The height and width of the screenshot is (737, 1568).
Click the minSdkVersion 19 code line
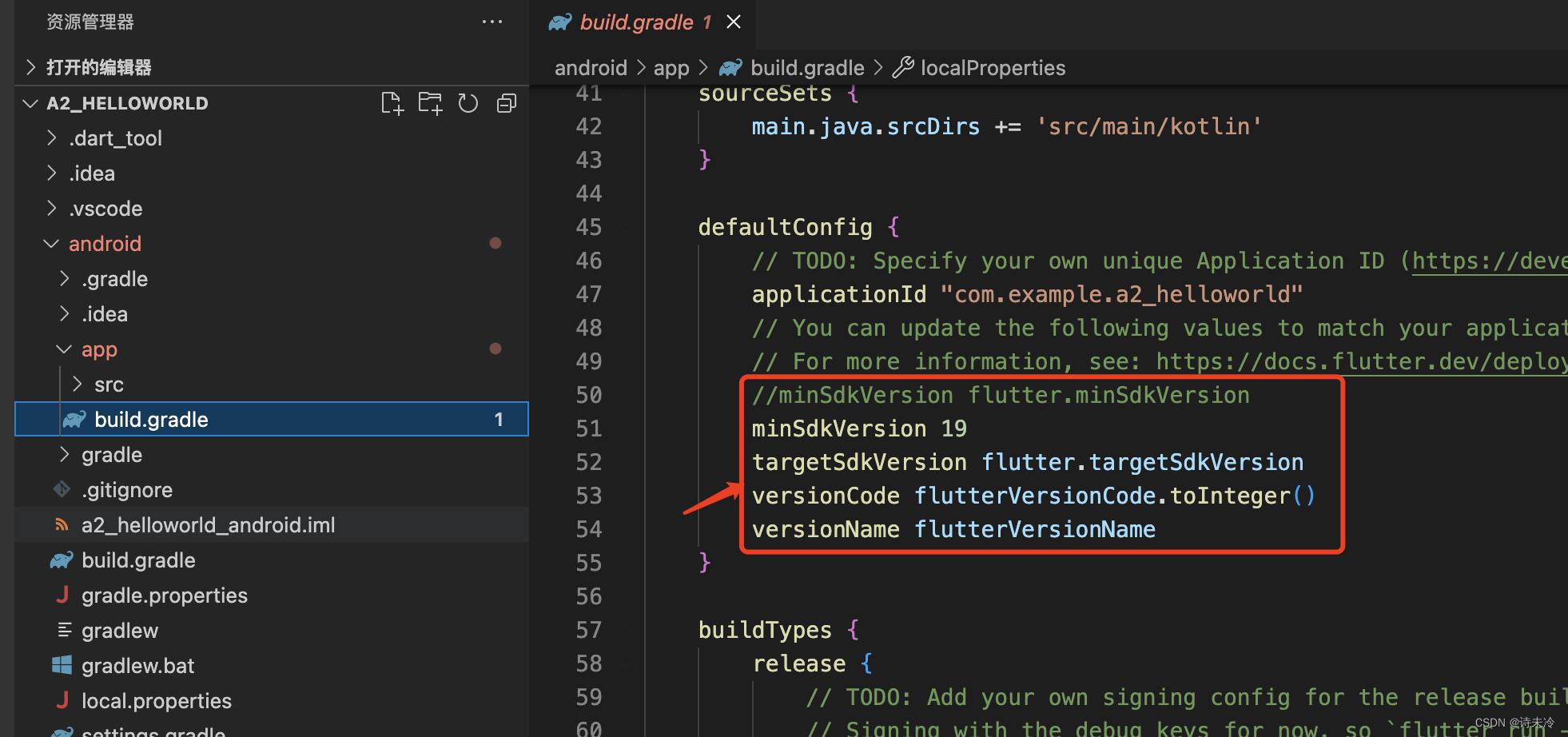pyautogui.click(x=859, y=429)
